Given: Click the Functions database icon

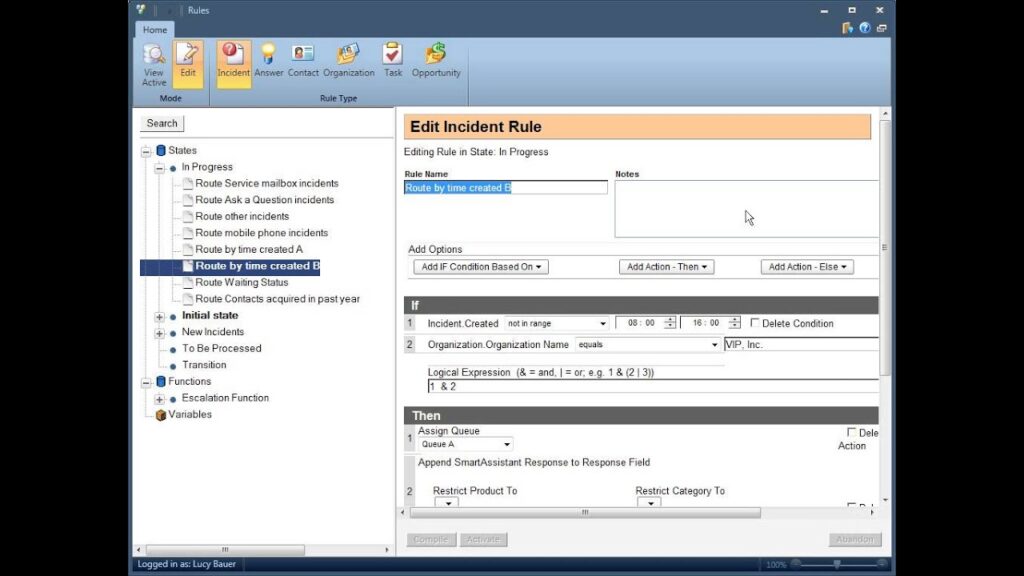Looking at the screenshot, I should (x=161, y=381).
